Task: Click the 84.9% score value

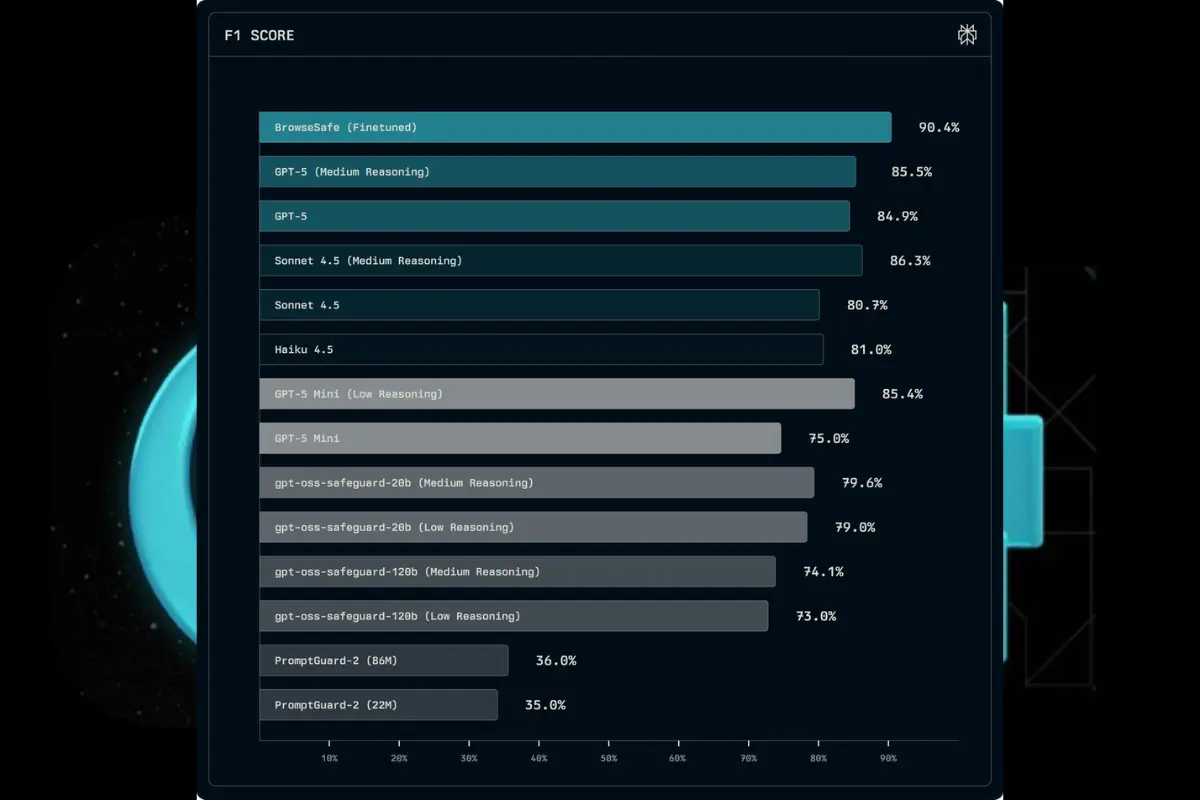Action: pyautogui.click(x=897, y=216)
